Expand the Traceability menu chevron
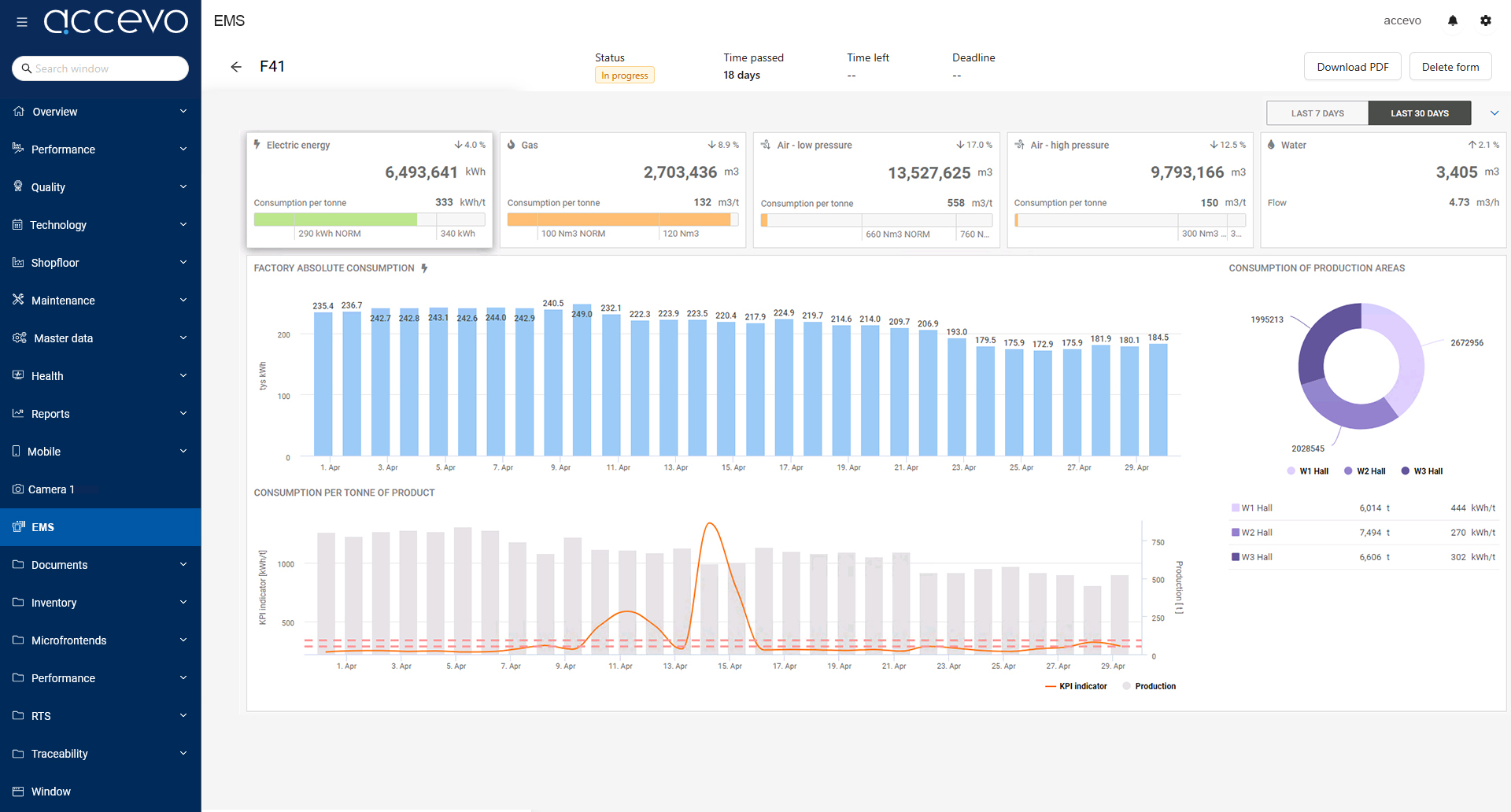 (x=183, y=753)
